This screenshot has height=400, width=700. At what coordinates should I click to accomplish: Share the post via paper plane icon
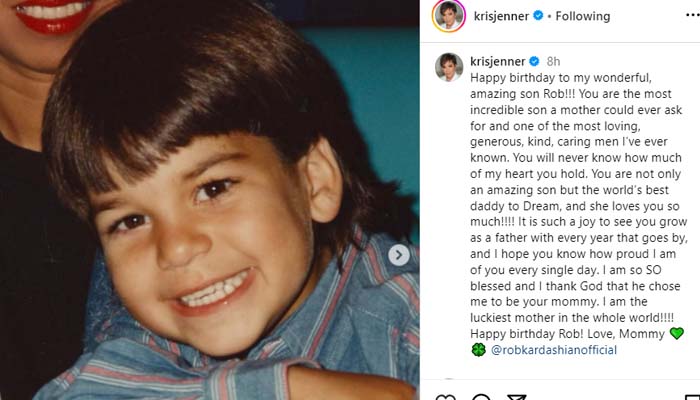tap(515, 397)
